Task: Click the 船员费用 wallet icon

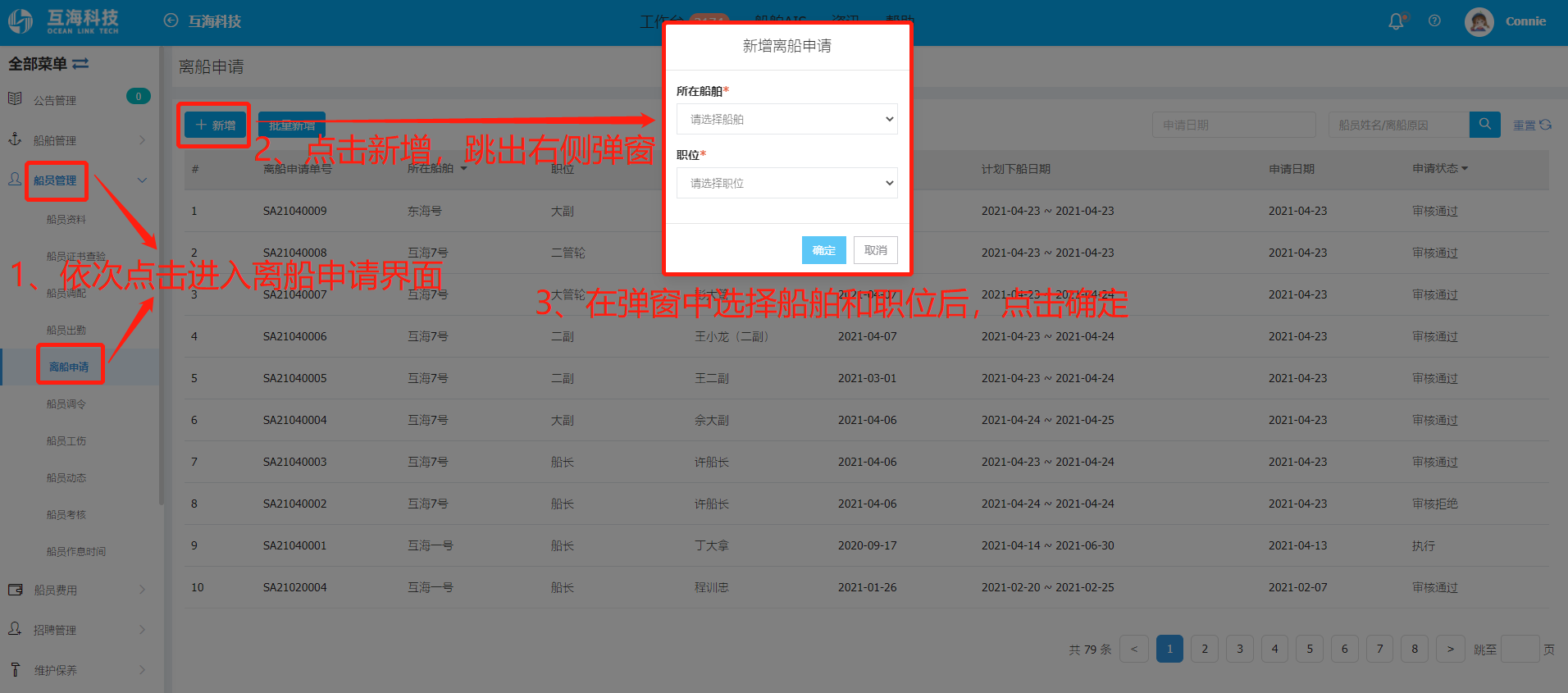Action: 15,590
